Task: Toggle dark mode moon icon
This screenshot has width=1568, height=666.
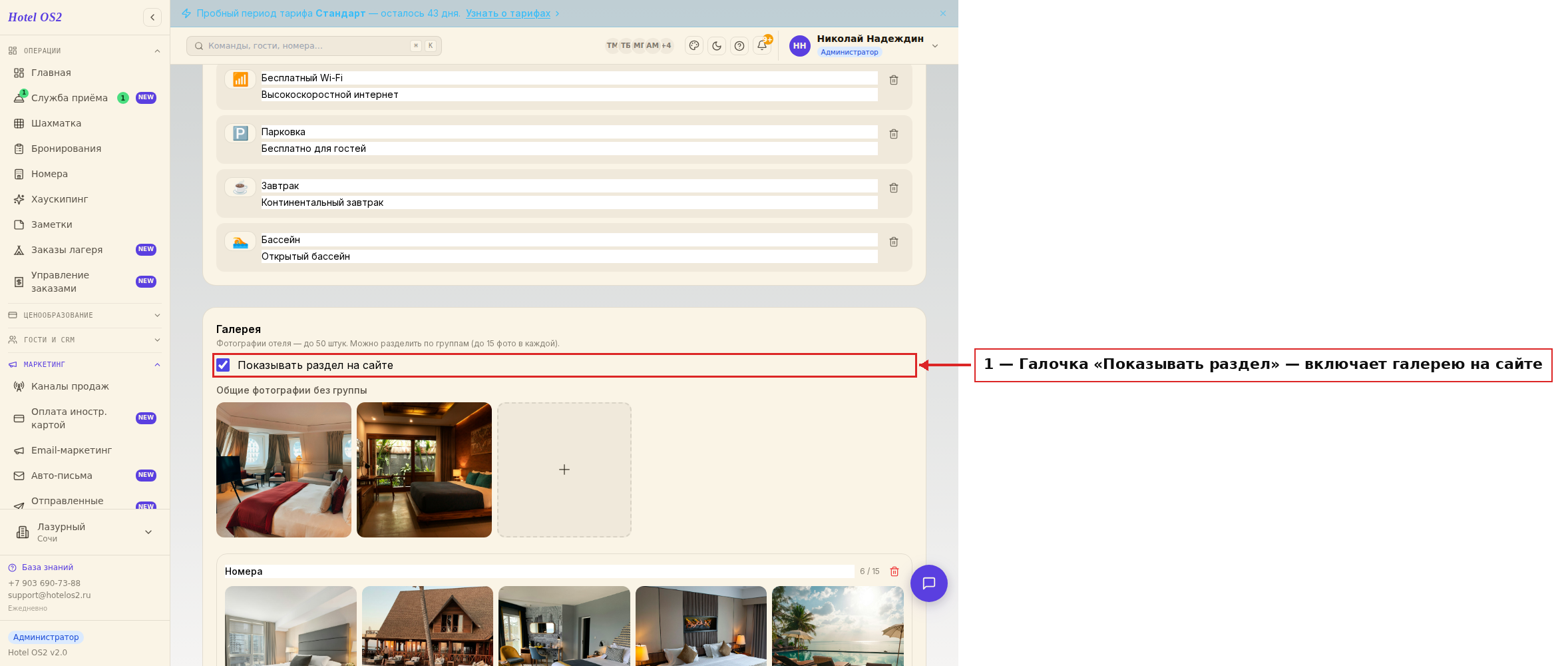Action: click(x=717, y=45)
